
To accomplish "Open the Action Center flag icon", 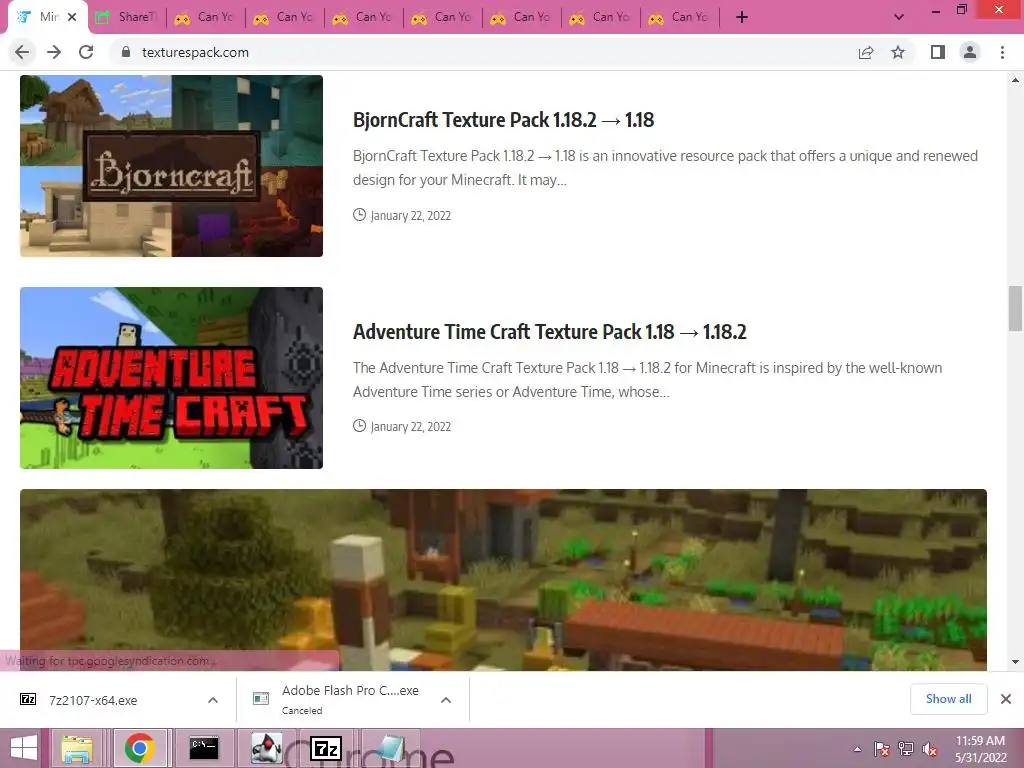I will coord(881,750).
